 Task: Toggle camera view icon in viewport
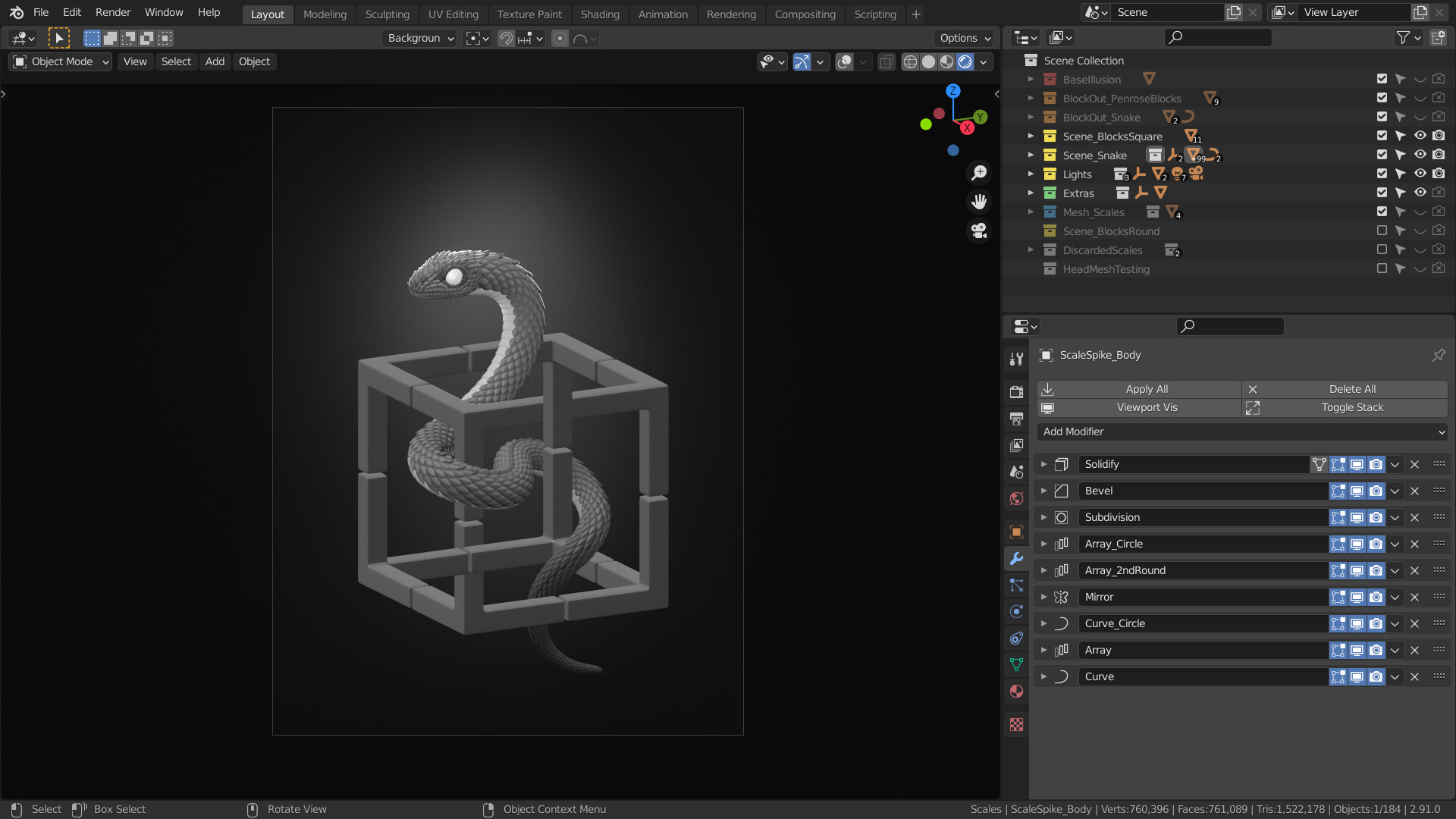pyautogui.click(x=979, y=231)
